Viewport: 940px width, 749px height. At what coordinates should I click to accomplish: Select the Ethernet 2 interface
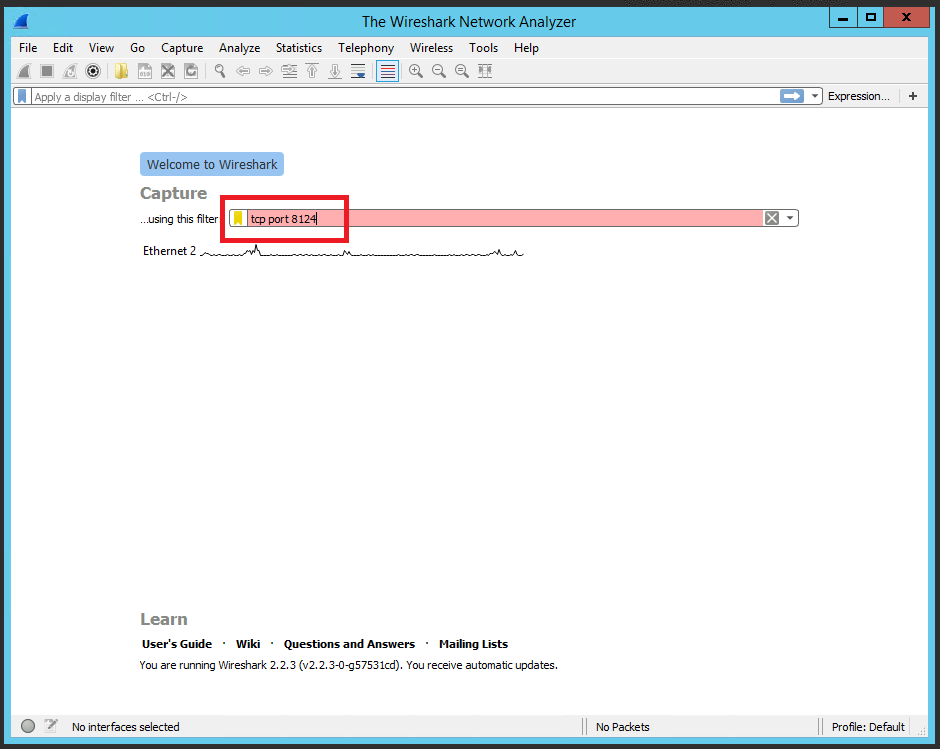tap(170, 251)
